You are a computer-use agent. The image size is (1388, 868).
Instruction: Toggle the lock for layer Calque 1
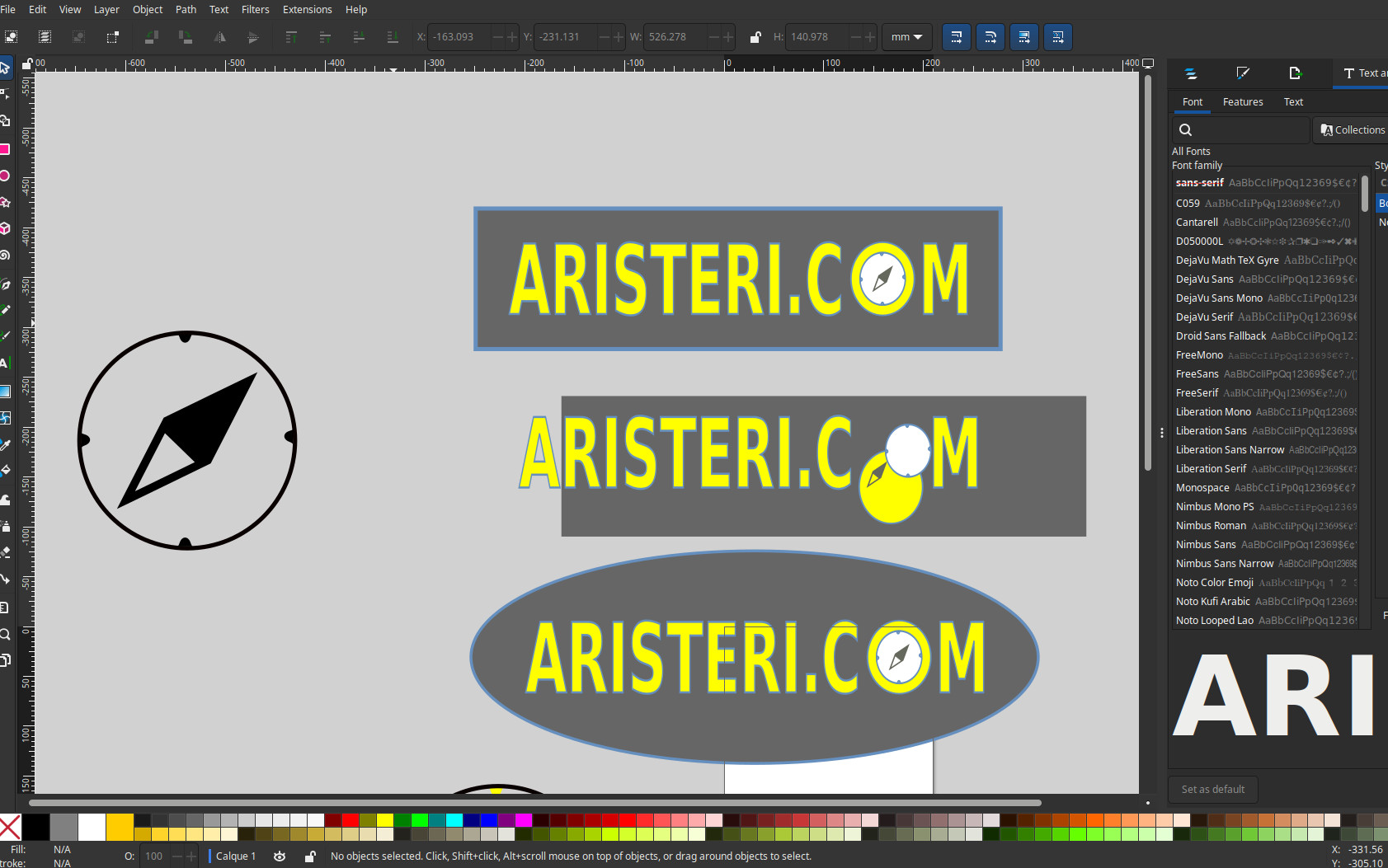click(310, 856)
